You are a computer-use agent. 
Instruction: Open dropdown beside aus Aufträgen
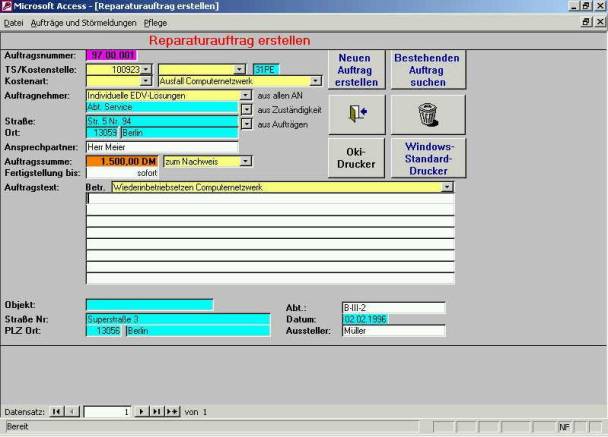pyautogui.click(x=246, y=124)
